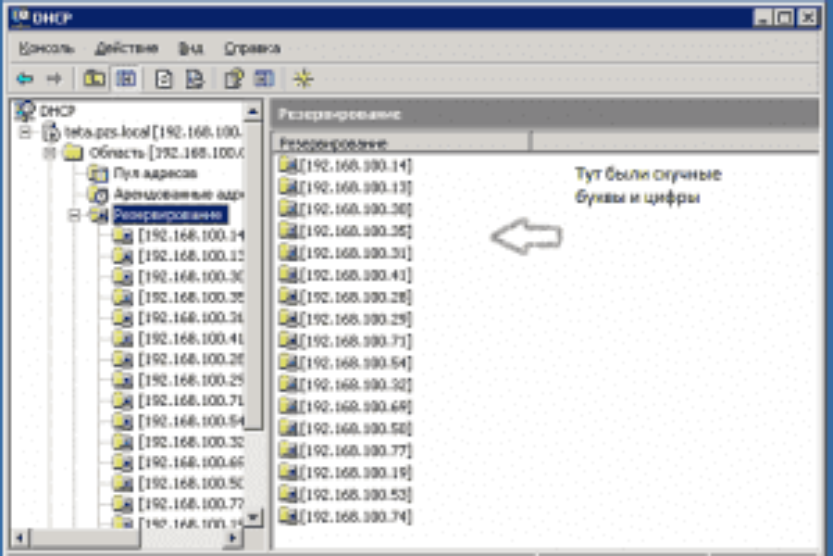Viewport: 833px width, 556px height.
Task: Select [192.168.100.71] in the left tree
Action: pos(191,401)
